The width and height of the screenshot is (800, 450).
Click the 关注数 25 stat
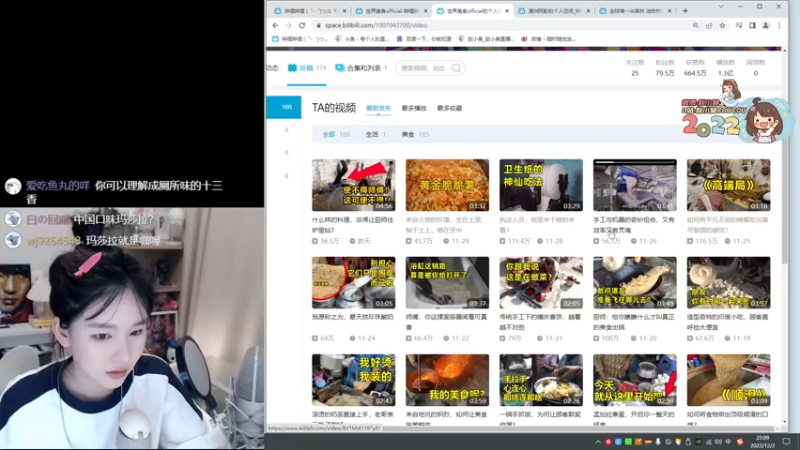coord(635,68)
